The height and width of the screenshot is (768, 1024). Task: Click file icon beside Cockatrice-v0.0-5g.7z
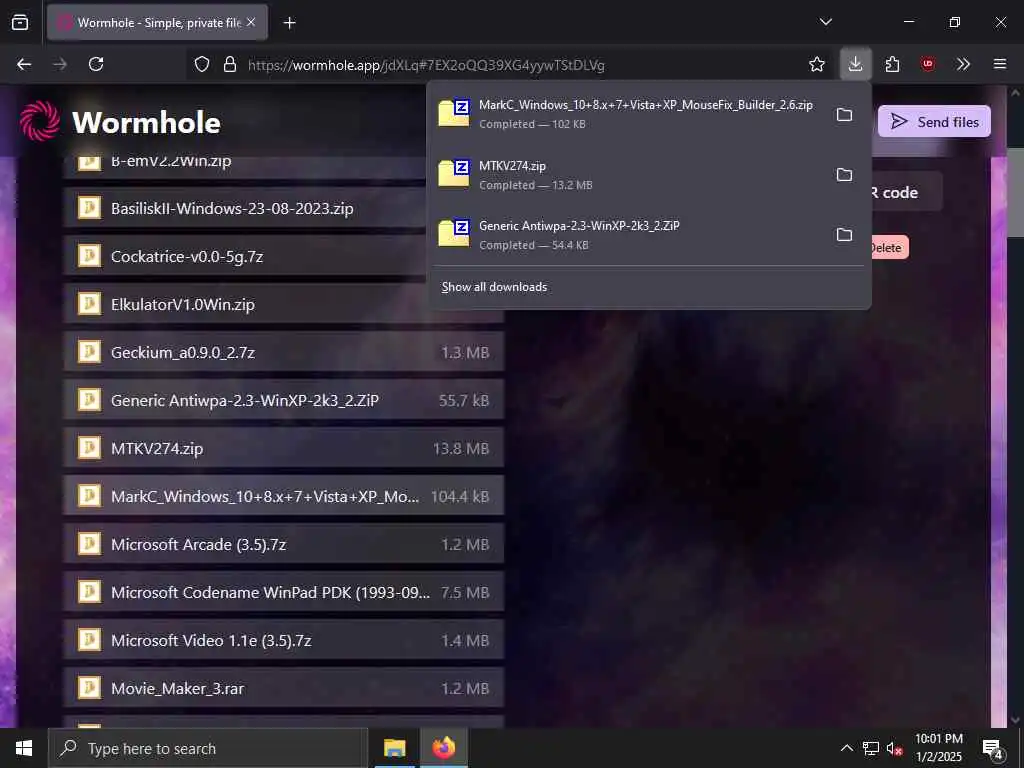tap(89, 256)
